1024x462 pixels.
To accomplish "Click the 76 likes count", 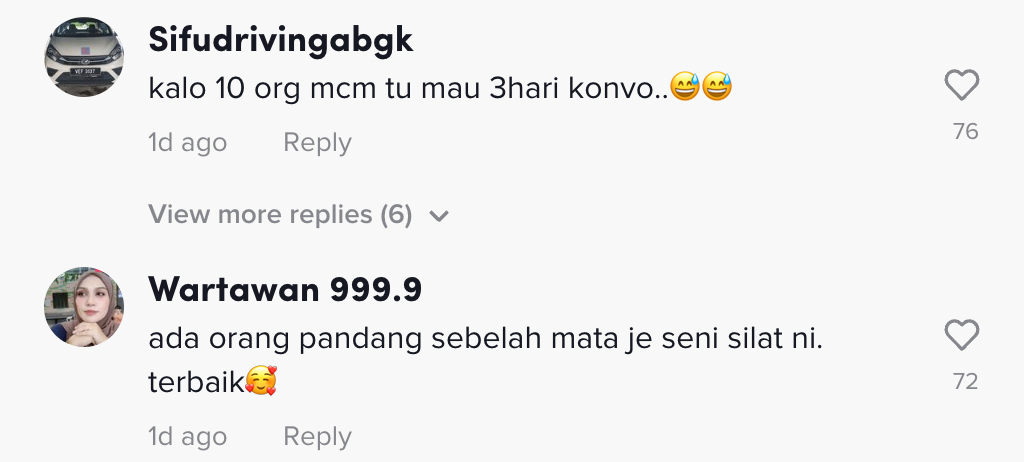I will tap(965, 132).
